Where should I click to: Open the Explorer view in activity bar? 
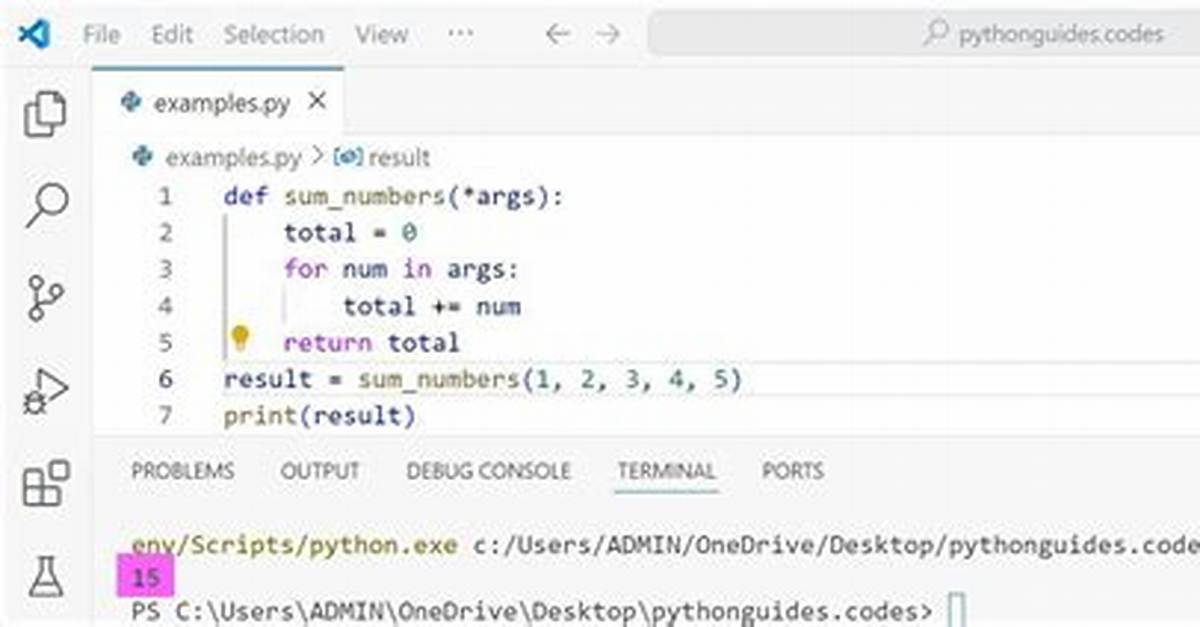(x=45, y=113)
